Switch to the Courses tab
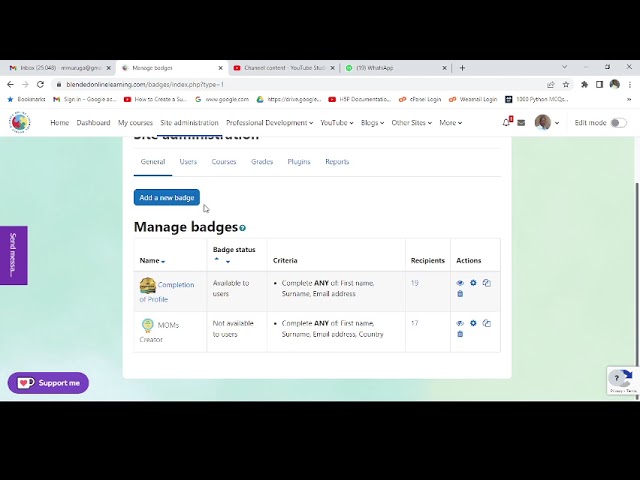This screenshot has height=480, width=640. 224,162
